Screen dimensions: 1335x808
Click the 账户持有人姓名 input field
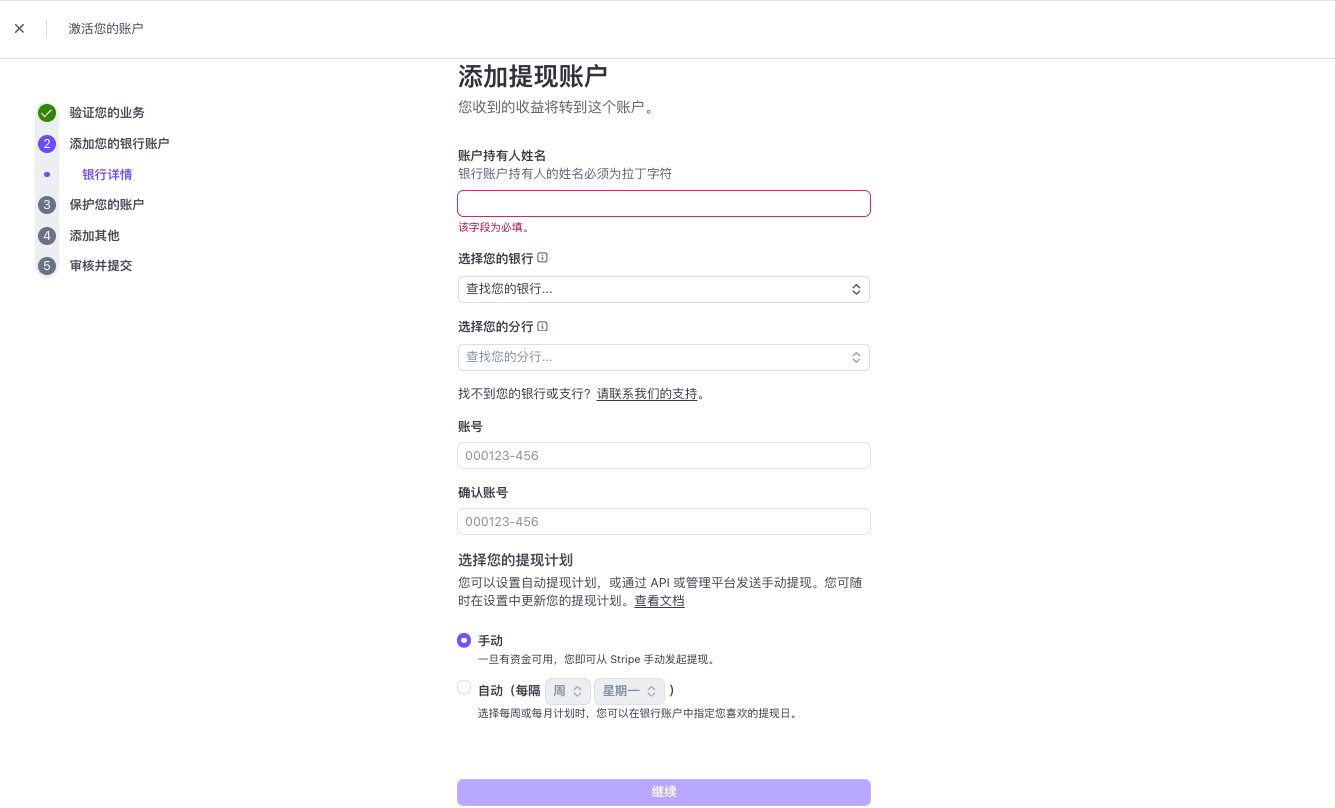[663, 203]
